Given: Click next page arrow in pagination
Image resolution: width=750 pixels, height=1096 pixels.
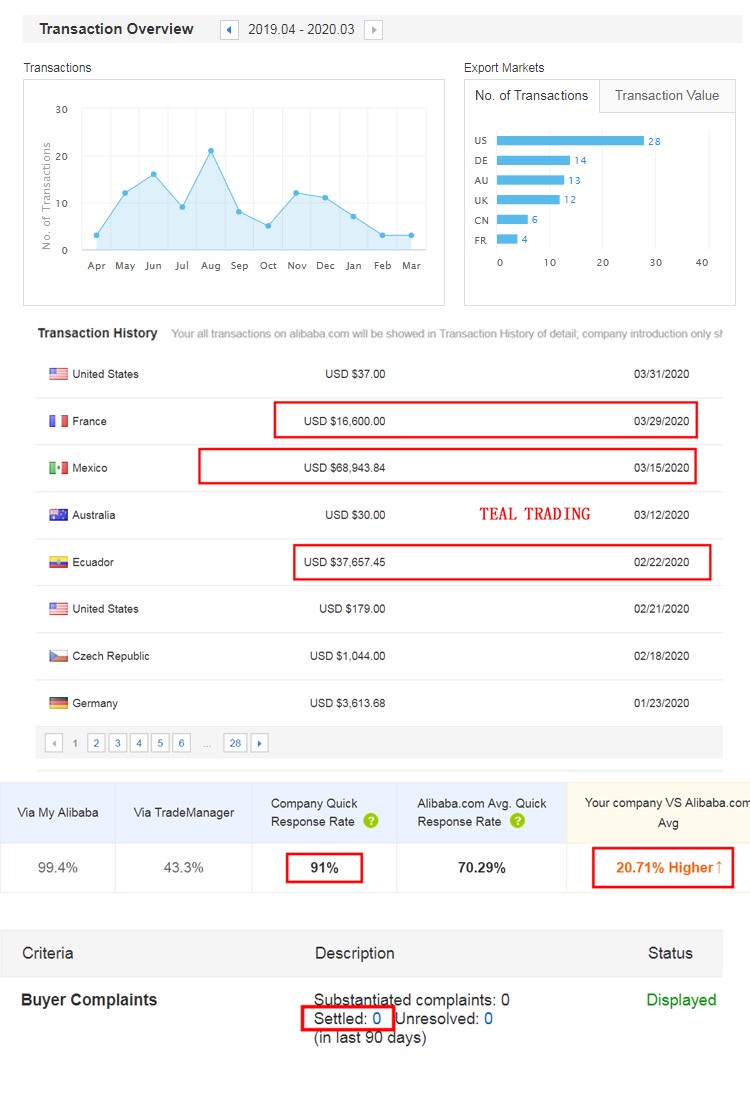Looking at the screenshot, I should (x=260, y=743).
